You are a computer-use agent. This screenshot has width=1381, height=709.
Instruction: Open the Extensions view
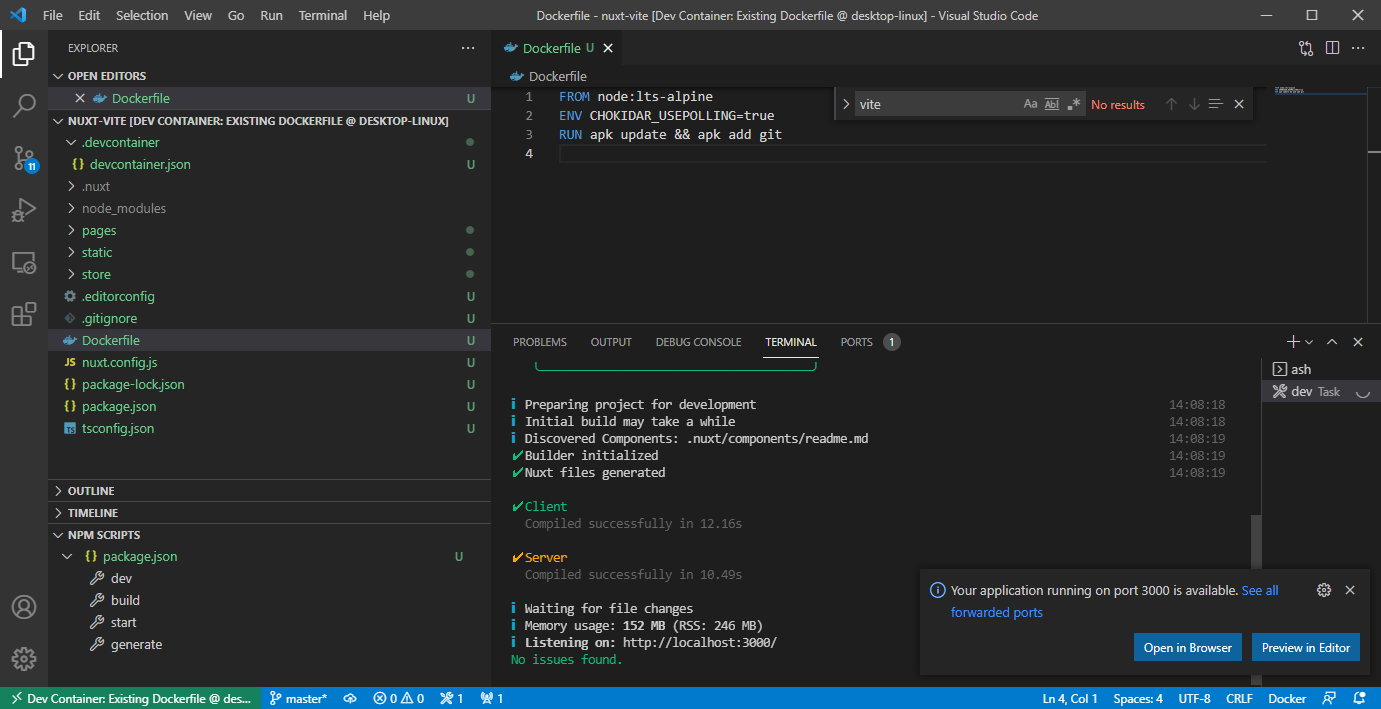[24, 315]
